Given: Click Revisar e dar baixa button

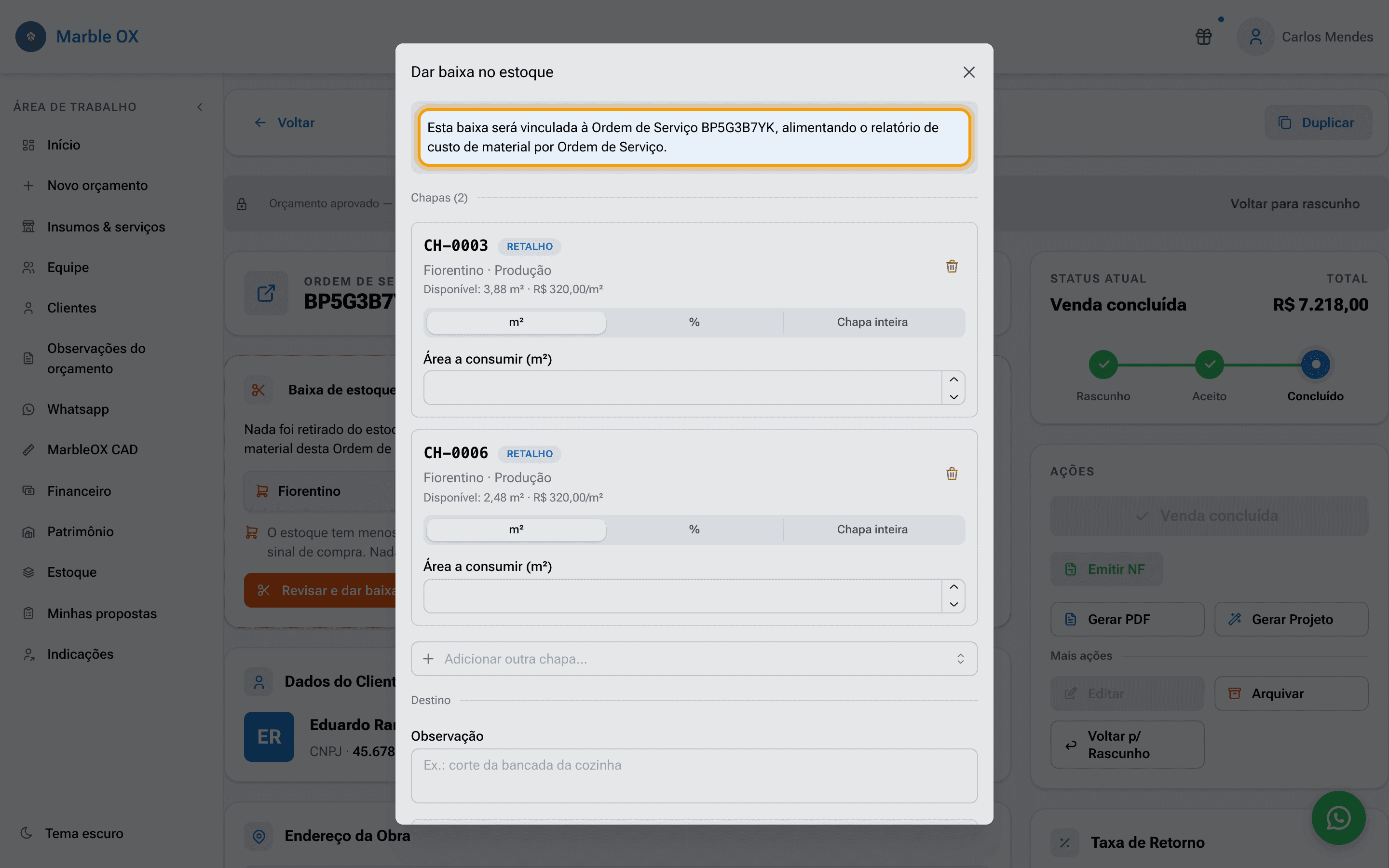Looking at the screenshot, I should click(x=320, y=590).
